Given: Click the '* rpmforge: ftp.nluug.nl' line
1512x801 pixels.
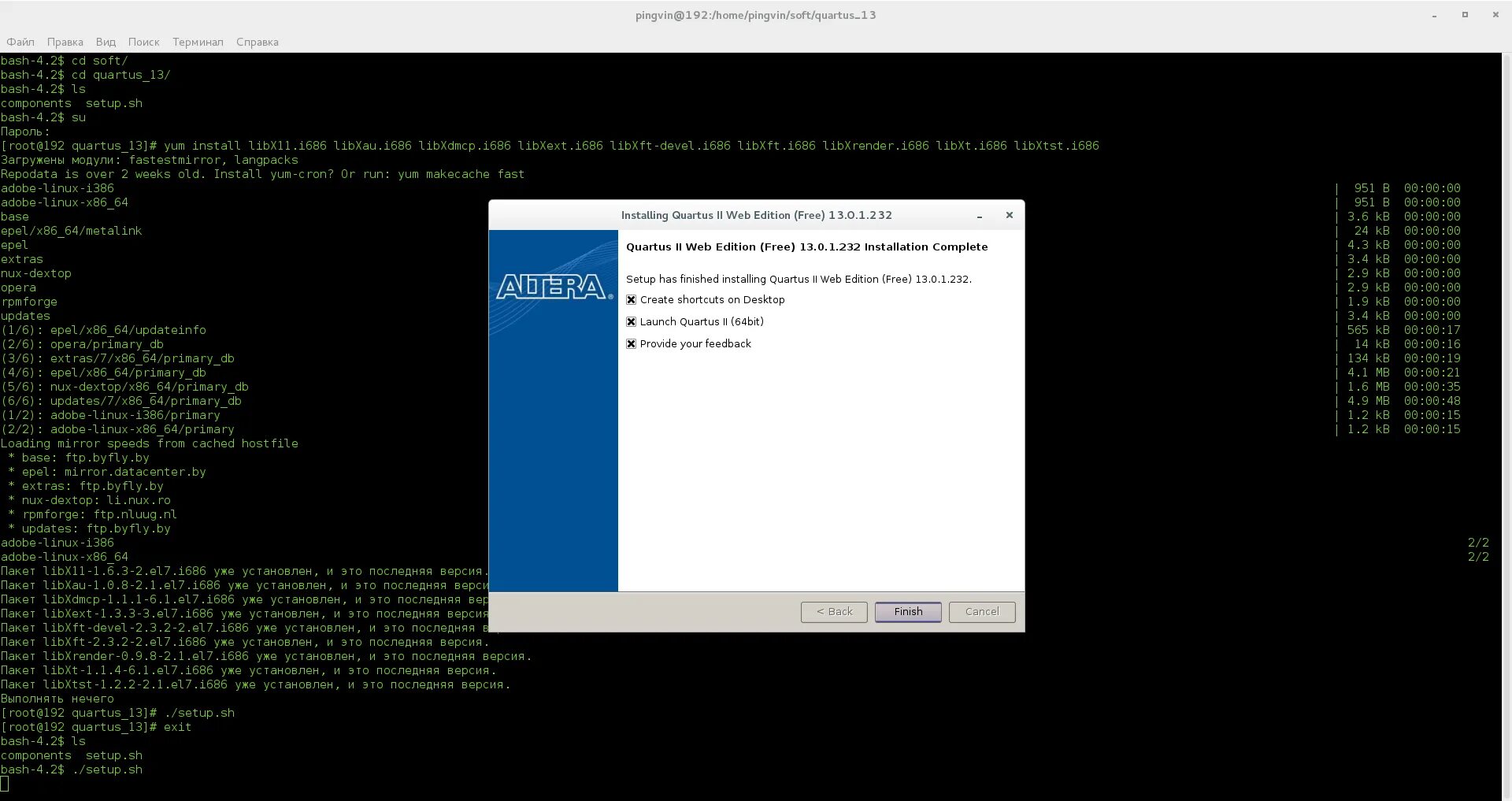Looking at the screenshot, I should click(x=92, y=514).
